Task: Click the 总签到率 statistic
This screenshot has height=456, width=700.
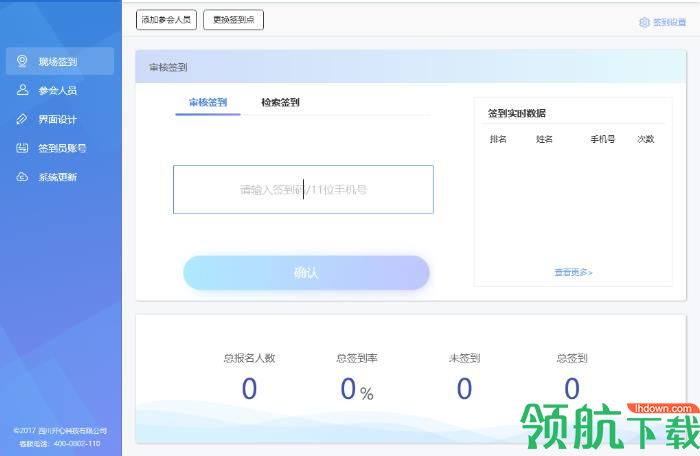Action: tap(357, 377)
